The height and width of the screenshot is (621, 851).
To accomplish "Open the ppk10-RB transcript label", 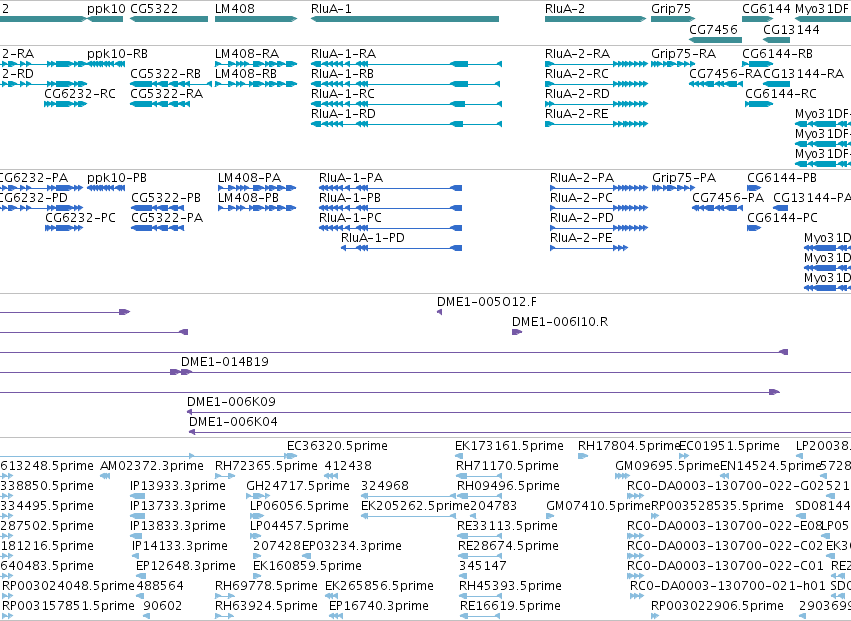I will pos(117,54).
